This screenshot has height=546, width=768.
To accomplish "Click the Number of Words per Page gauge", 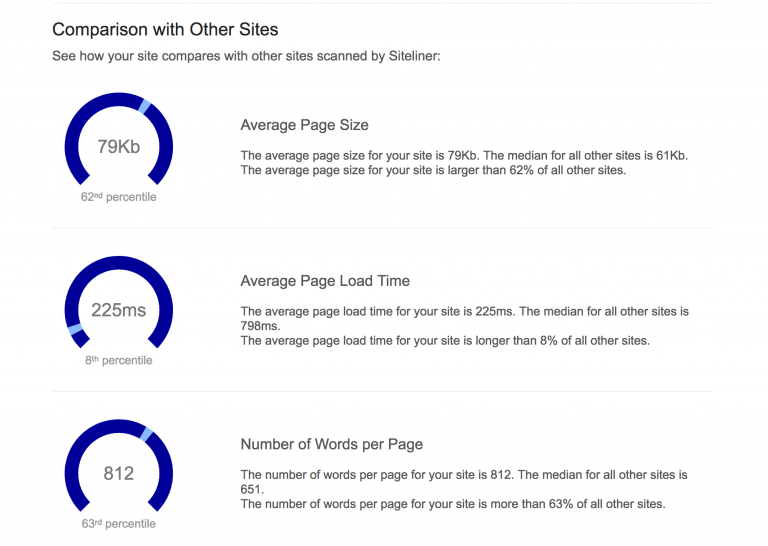I will click(119, 465).
